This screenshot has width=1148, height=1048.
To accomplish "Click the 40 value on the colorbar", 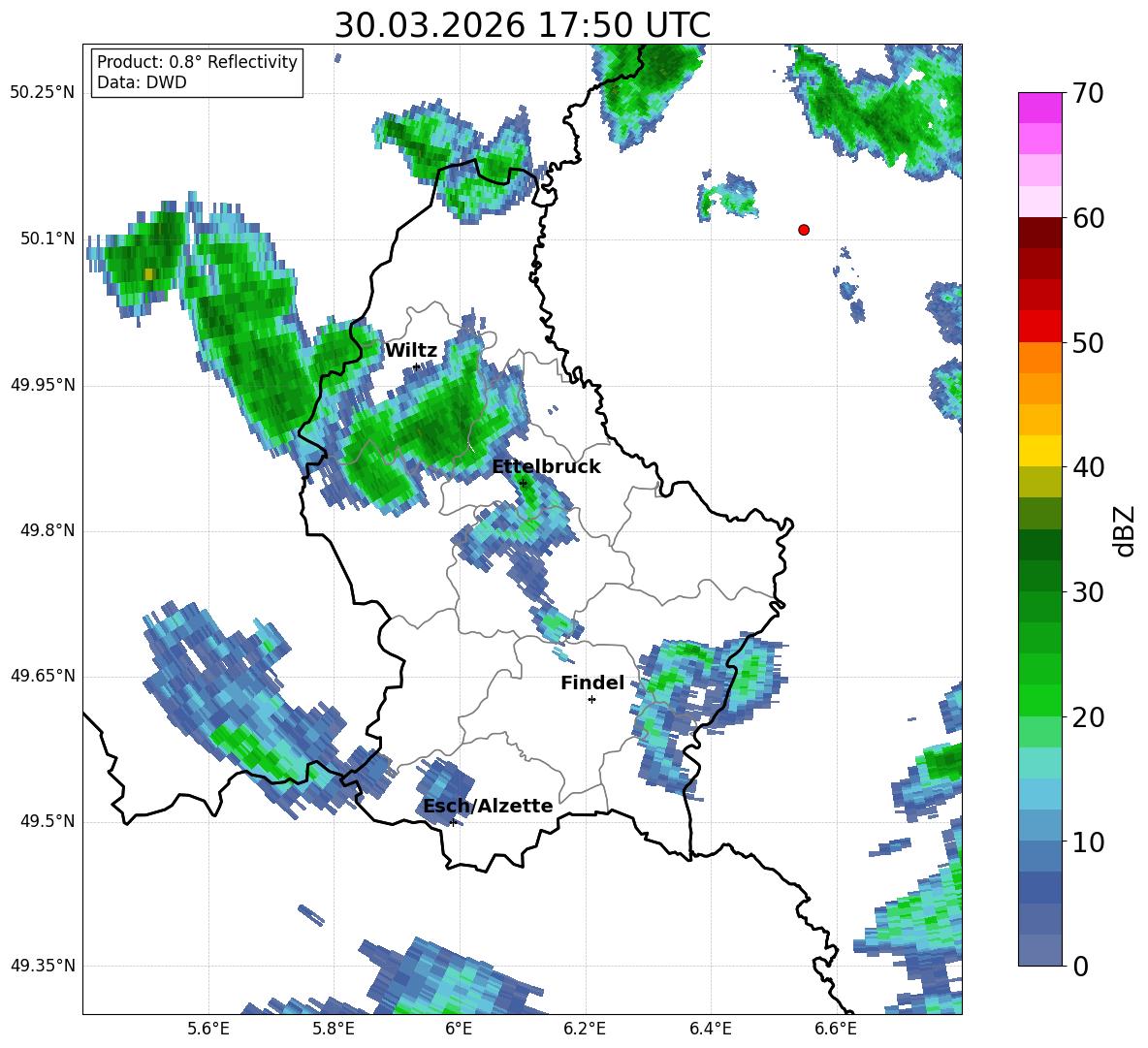I will (x=1088, y=467).
